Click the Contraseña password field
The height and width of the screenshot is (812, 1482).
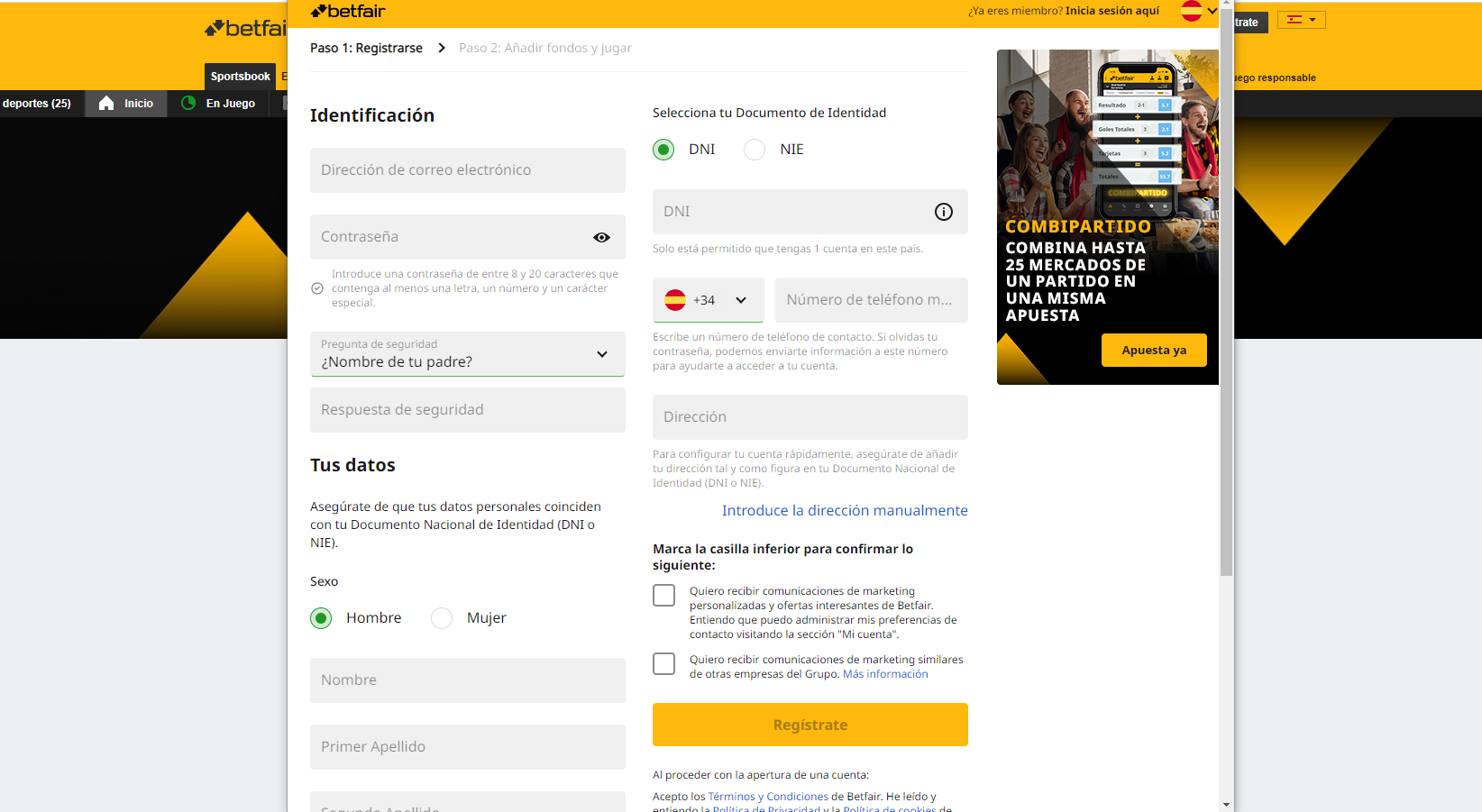coord(468,237)
